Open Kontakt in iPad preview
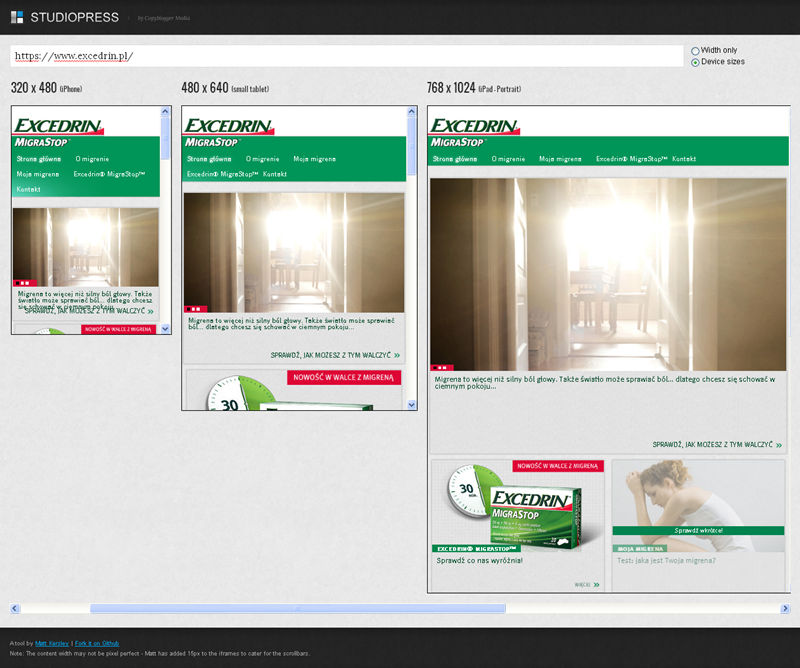800x668 pixels. point(684,159)
